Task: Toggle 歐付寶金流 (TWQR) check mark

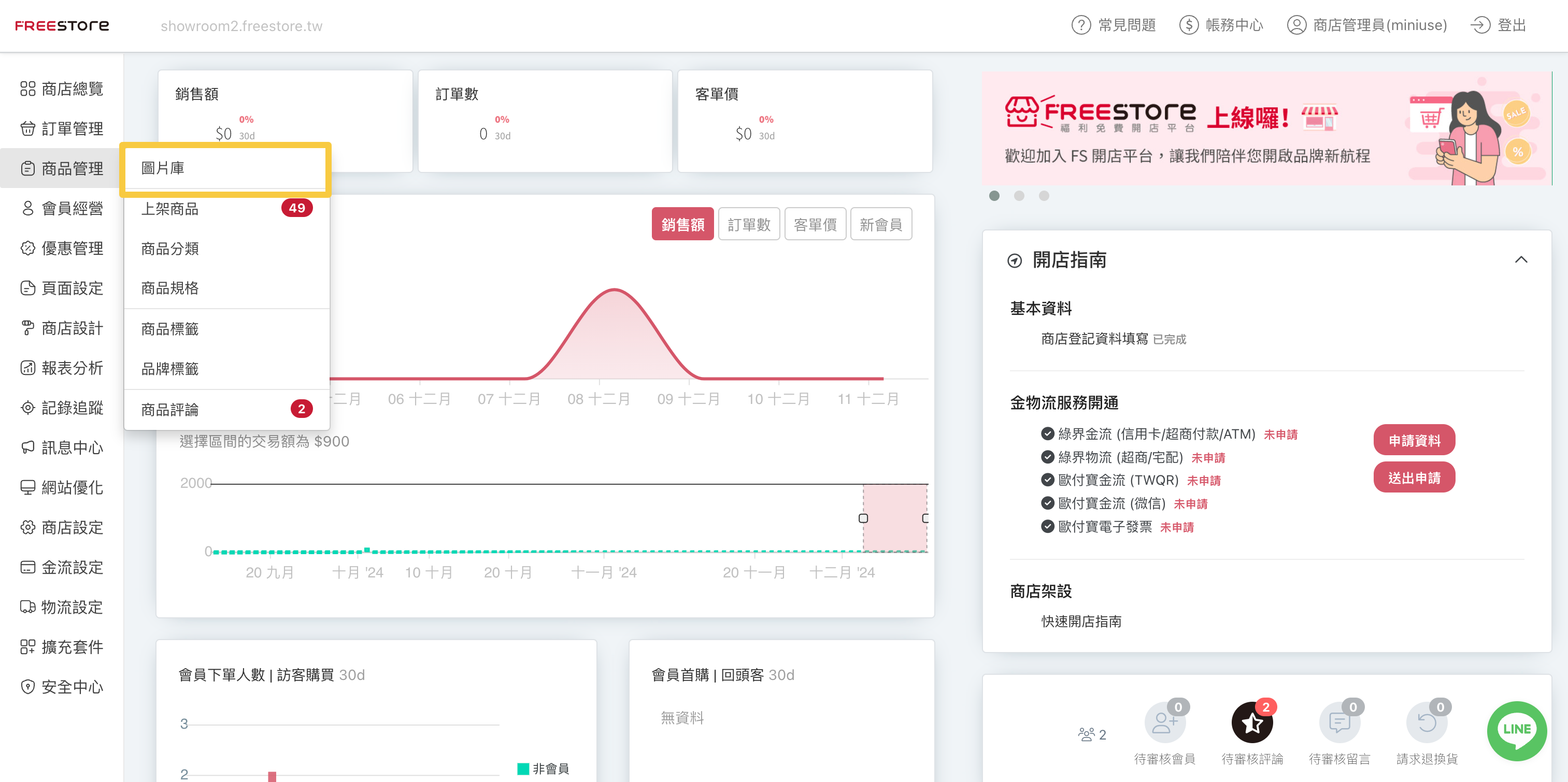Action: pyautogui.click(x=1047, y=480)
